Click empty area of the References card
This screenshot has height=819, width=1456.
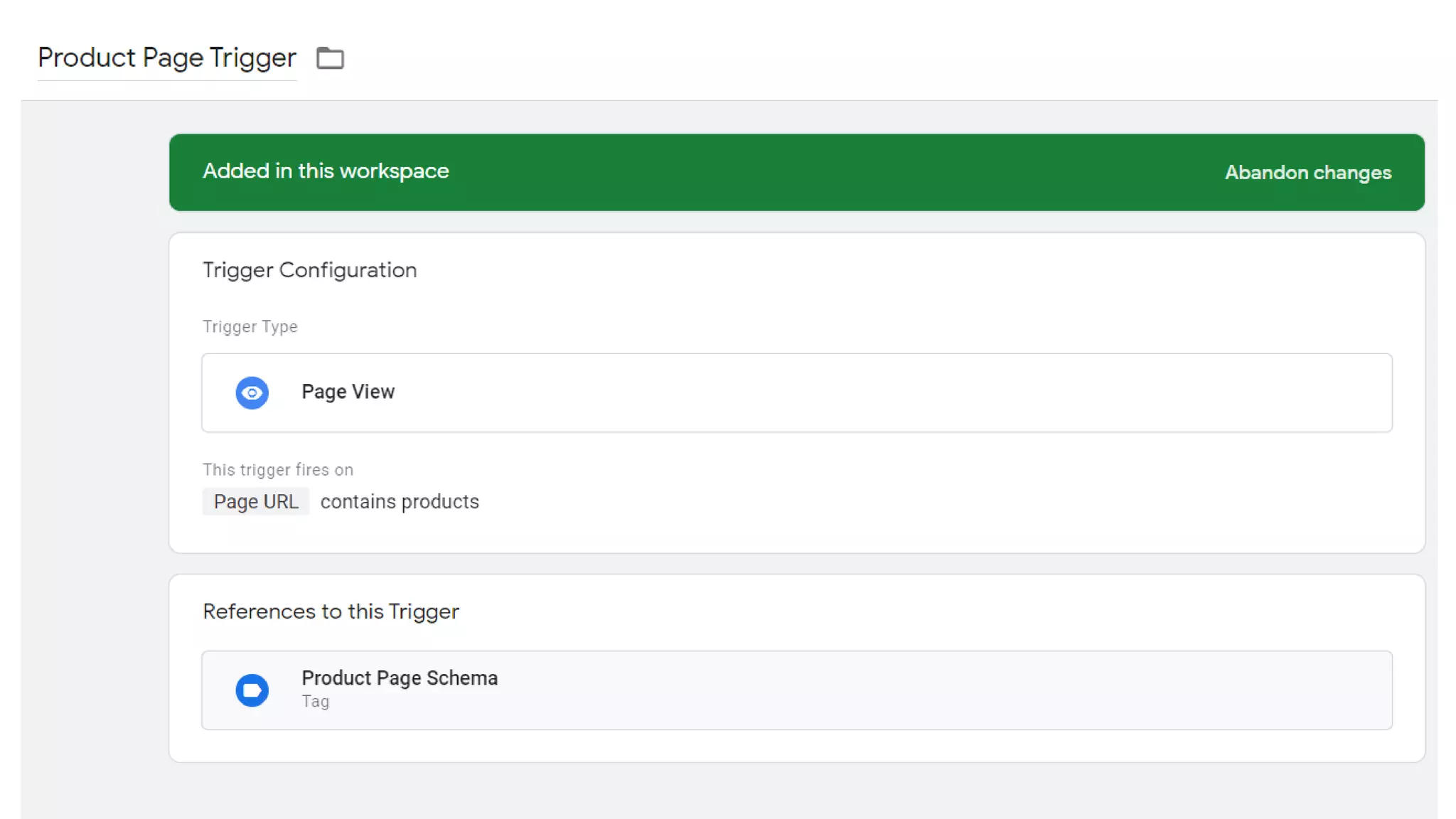tap(924, 612)
